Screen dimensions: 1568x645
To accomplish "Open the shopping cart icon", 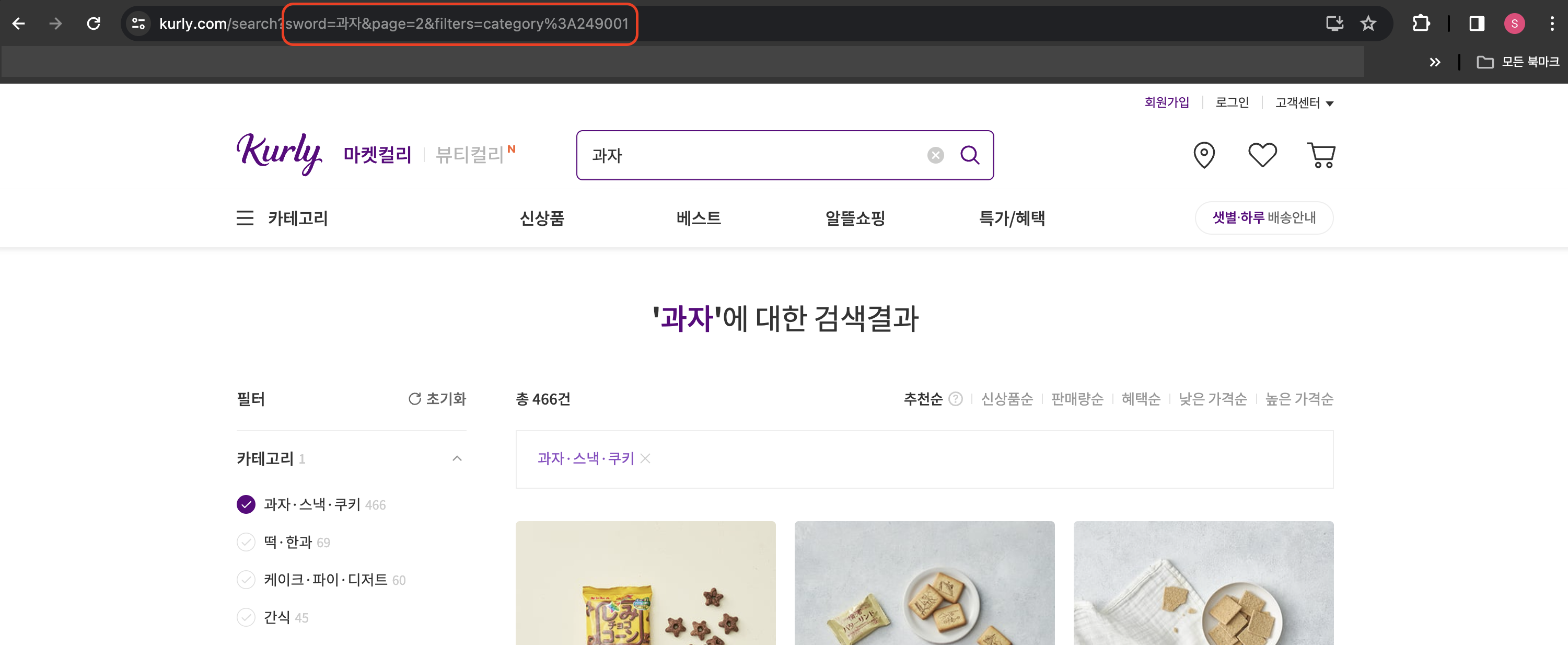I will [x=1321, y=155].
